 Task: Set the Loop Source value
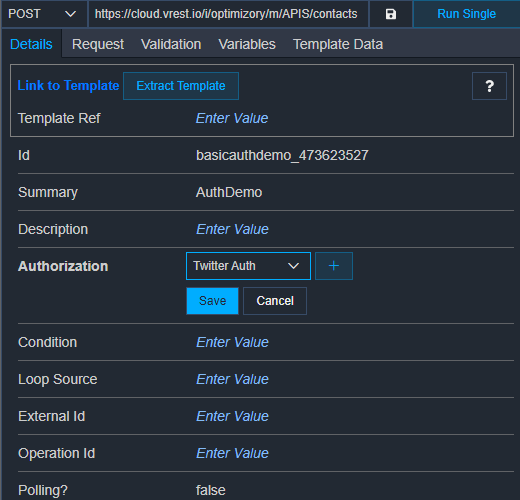pos(232,379)
